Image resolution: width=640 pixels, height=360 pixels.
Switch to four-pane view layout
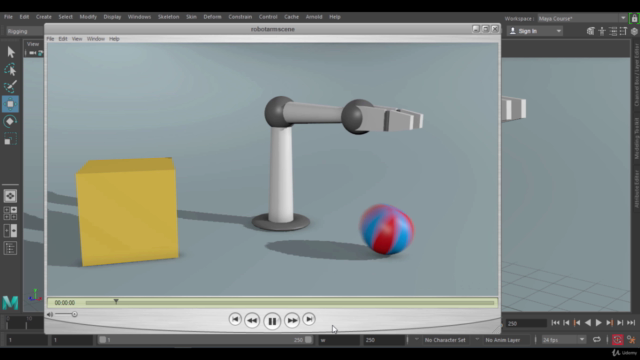coord(10,213)
